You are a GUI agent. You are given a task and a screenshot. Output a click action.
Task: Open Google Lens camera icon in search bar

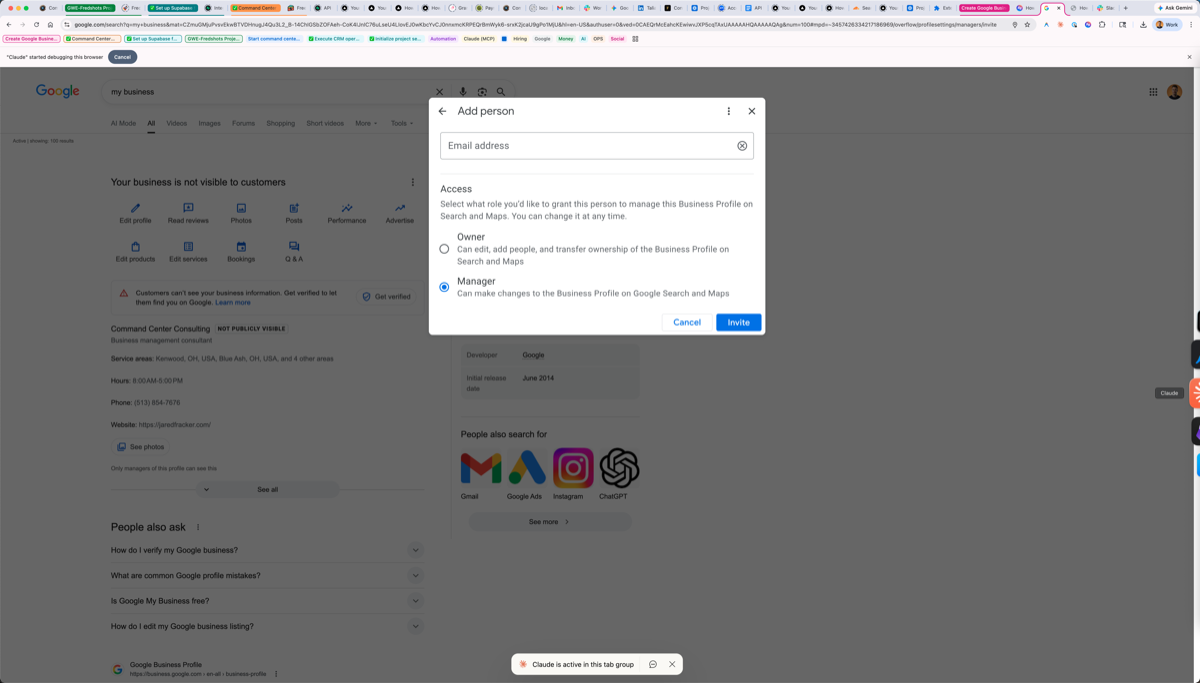pyautogui.click(x=481, y=90)
